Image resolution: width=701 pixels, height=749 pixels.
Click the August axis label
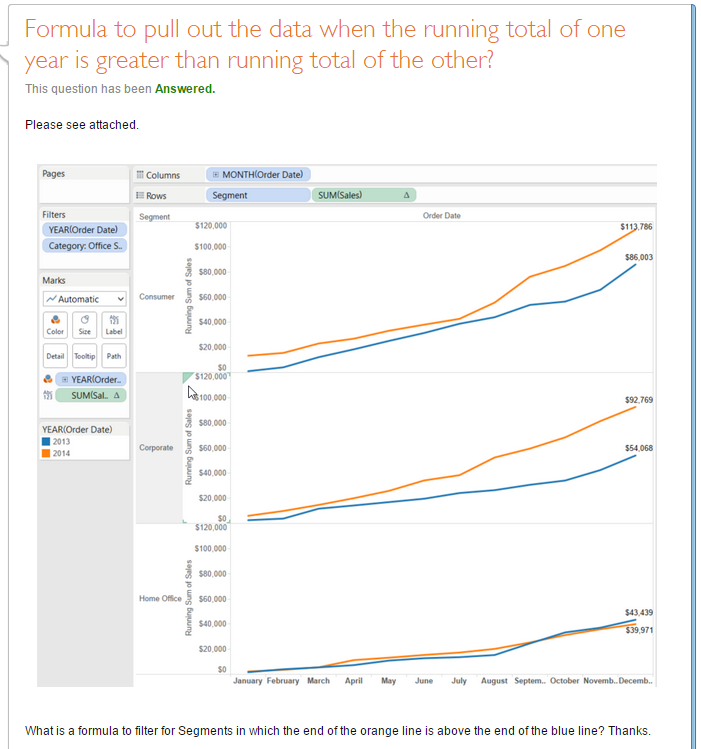point(494,681)
